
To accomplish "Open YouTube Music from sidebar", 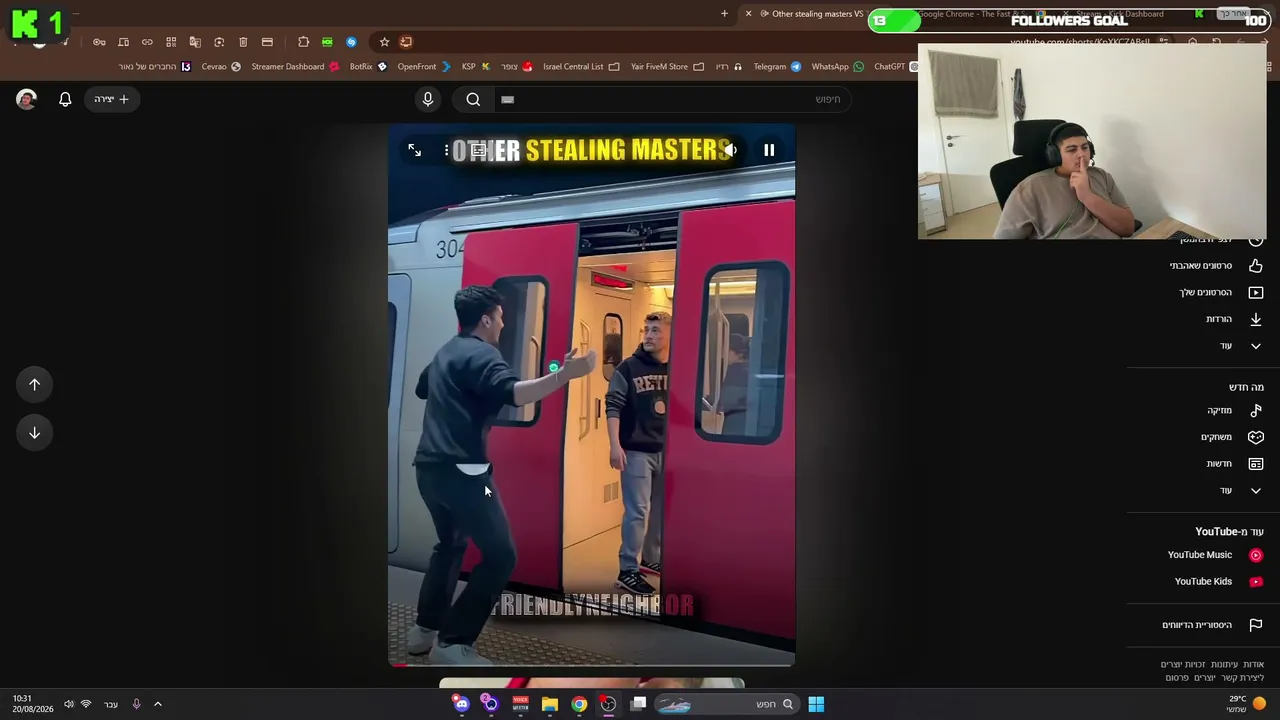I will pos(1214,555).
